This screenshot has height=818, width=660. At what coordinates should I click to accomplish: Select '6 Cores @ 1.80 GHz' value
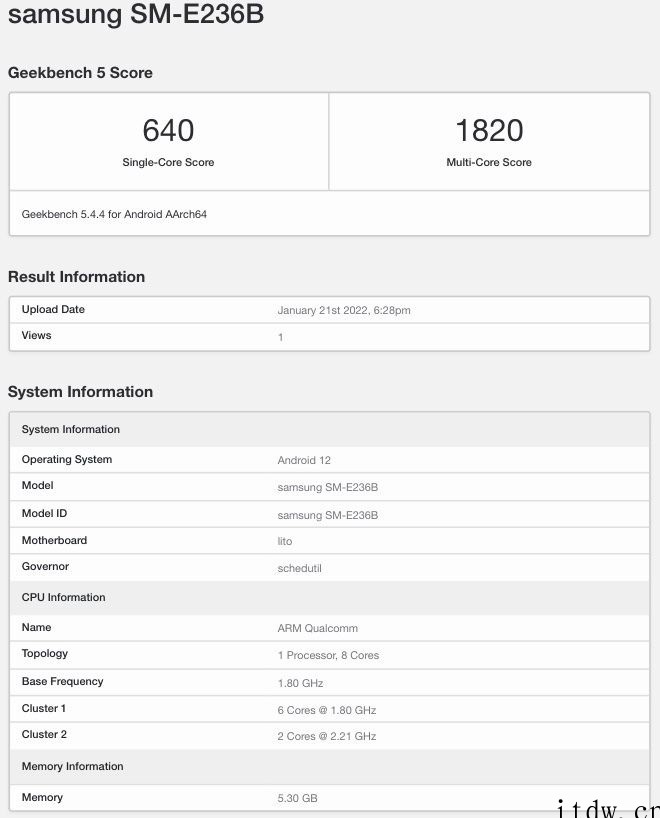(x=327, y=711)
